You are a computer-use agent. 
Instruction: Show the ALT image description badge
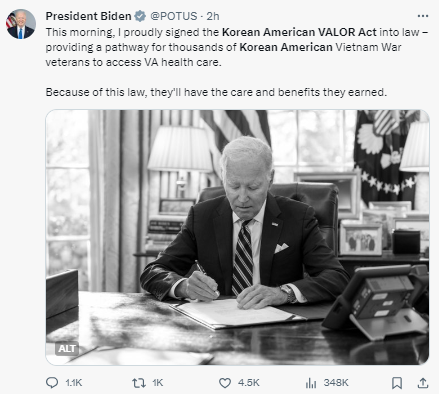(67, 349)
